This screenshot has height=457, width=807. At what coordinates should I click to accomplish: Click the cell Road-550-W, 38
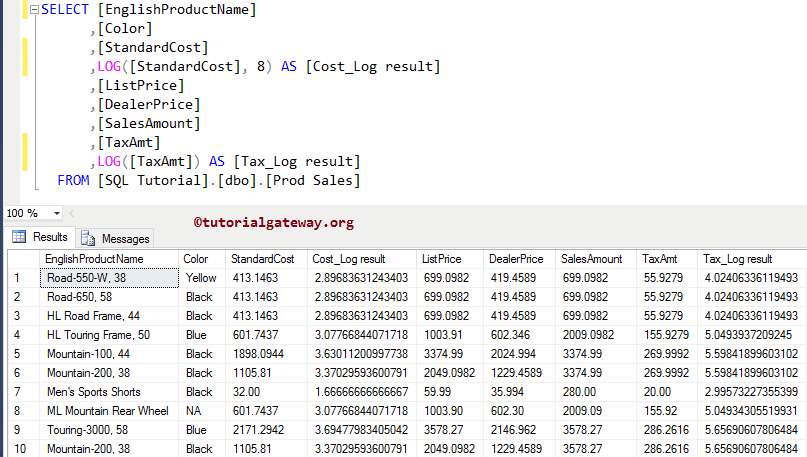[109, 278]
